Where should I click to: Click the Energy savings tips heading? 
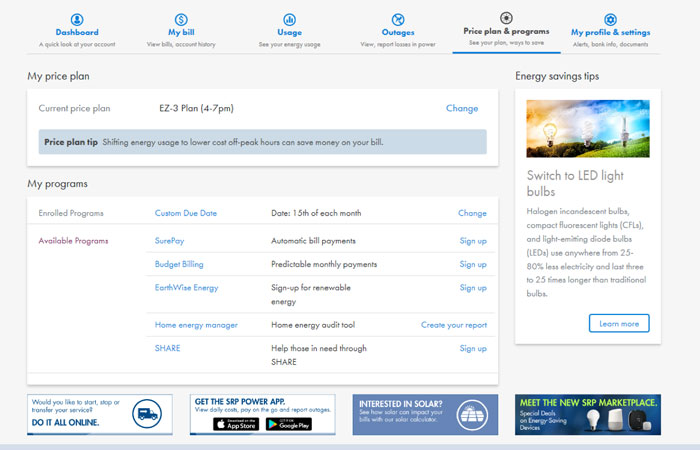point(557,76)
